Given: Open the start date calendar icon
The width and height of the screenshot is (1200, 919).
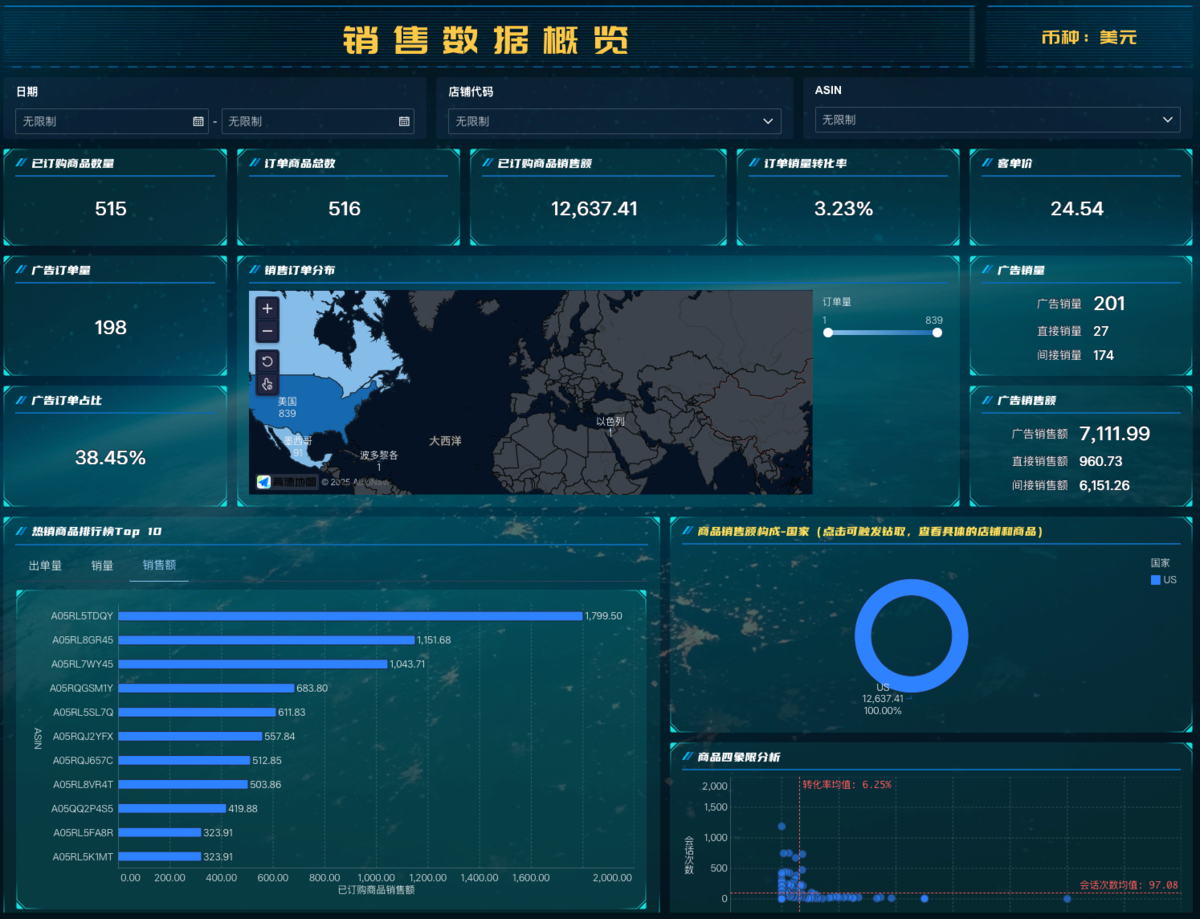Looking at the screenshot, I should [x=198, y=121].
